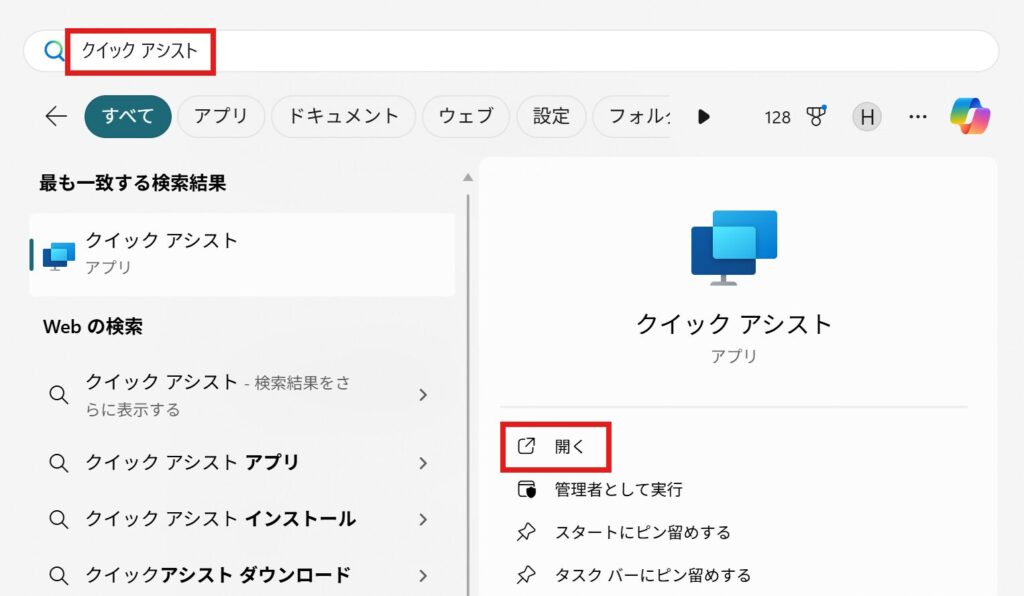
Task: Expand chevron for クイック アシスト インストール suggestion
Action: click(423, 520)
